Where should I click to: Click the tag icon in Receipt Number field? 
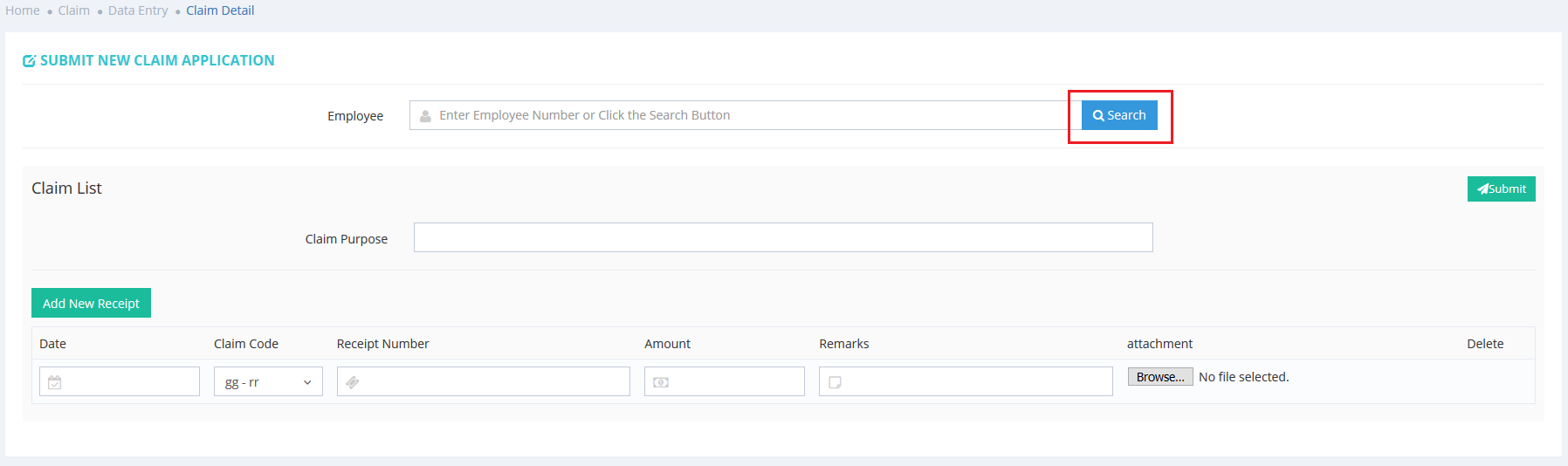[353, 382]
